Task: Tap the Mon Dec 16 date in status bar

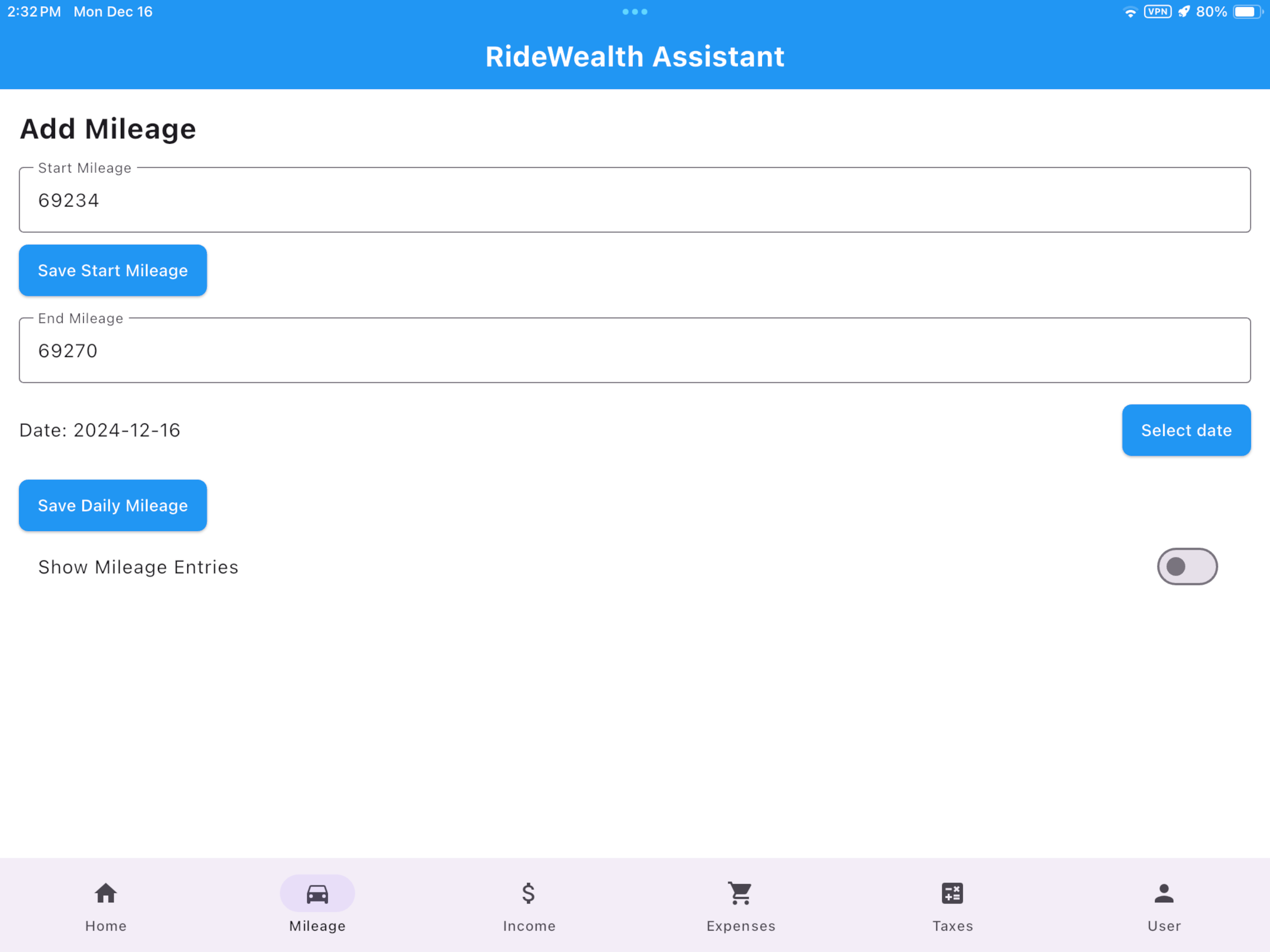Action: point(113,12)
